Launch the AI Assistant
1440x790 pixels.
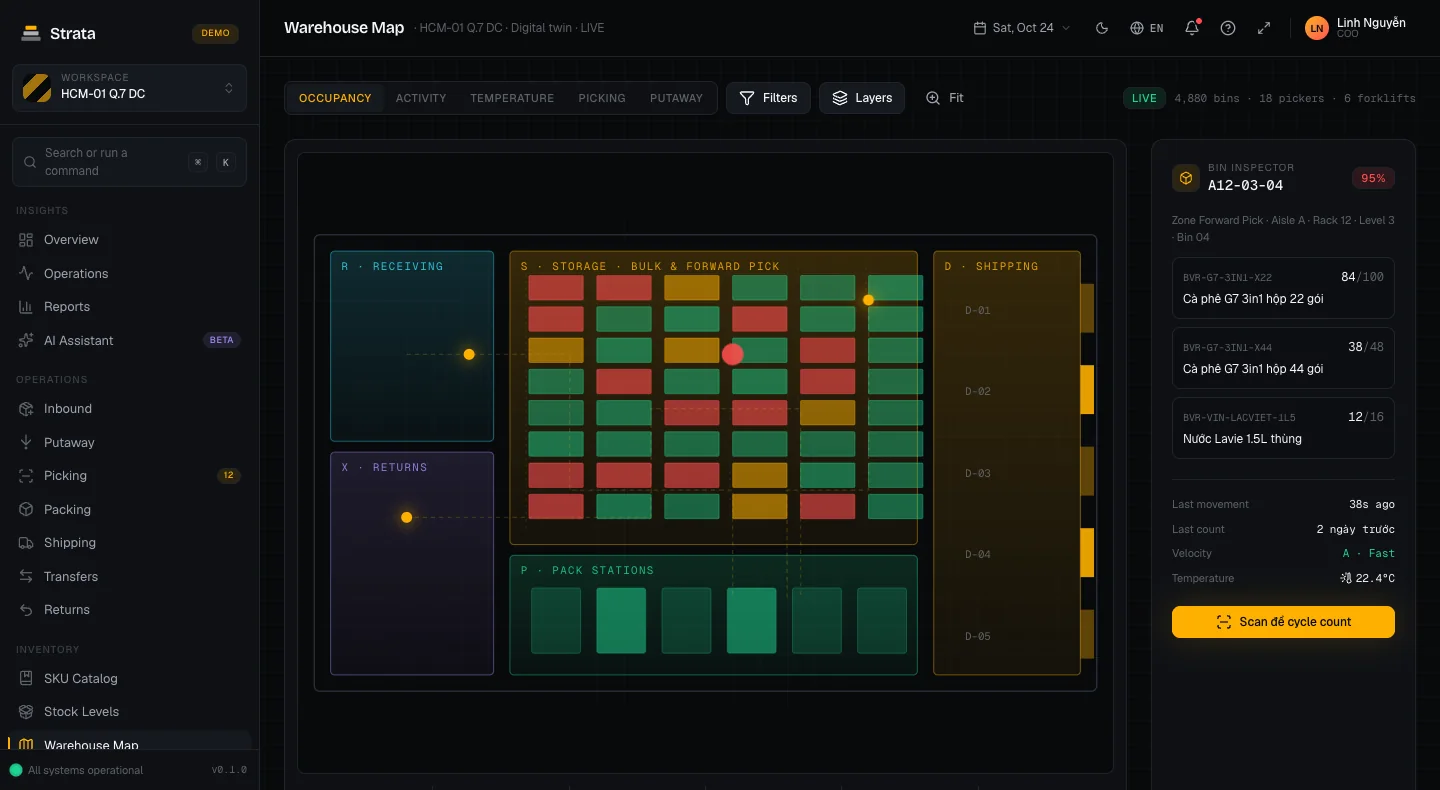(130, 341)
